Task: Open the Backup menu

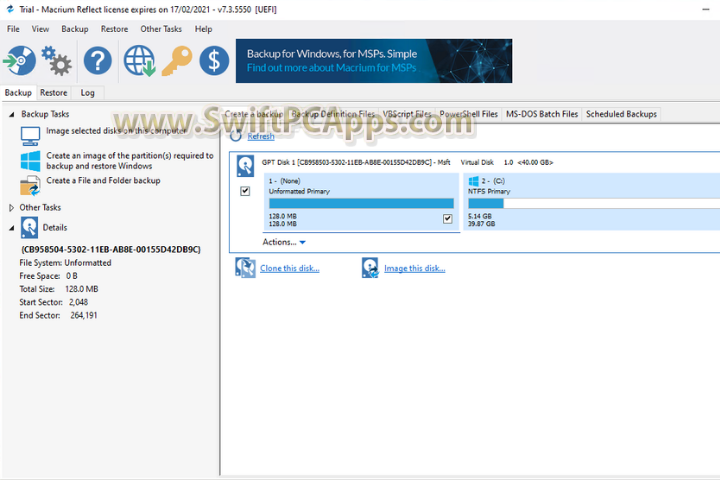Action: [75, 29]
